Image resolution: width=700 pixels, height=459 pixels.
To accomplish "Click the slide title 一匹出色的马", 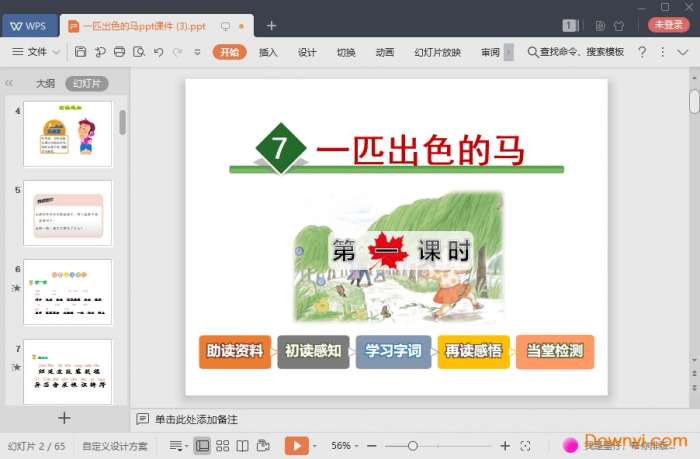I will pos(420,150).
